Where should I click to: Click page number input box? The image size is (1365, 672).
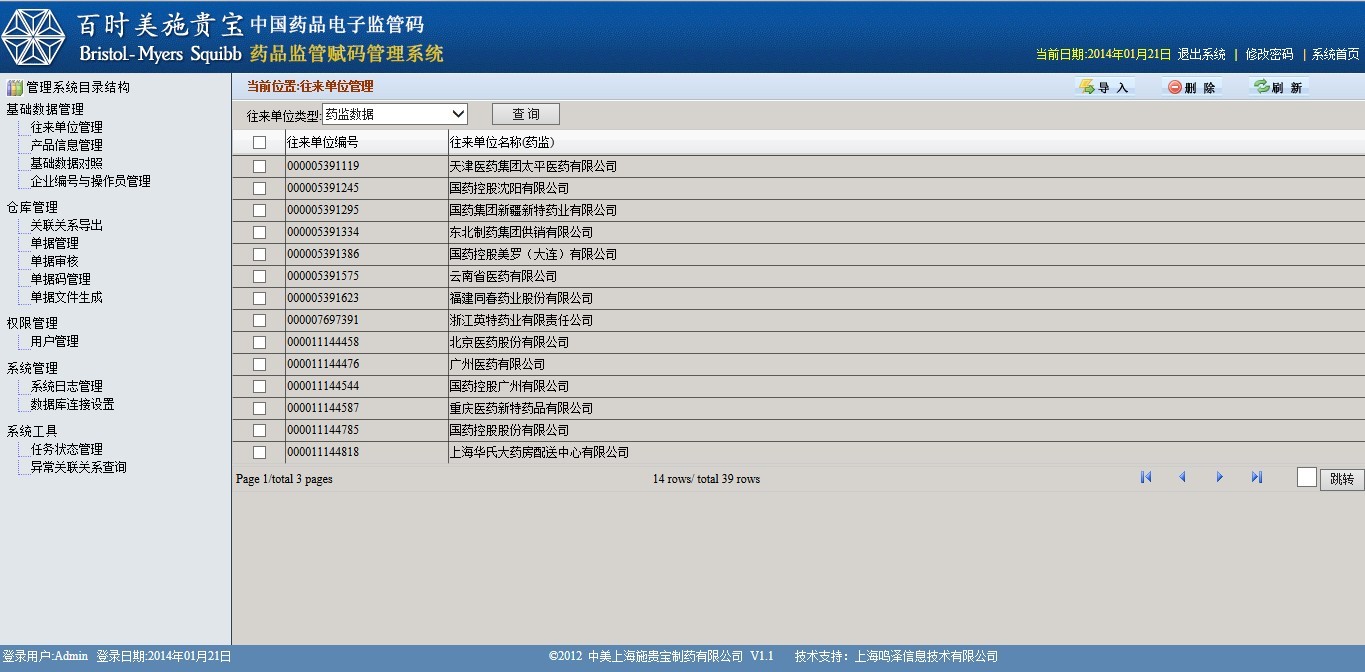tap(1307, 477)
